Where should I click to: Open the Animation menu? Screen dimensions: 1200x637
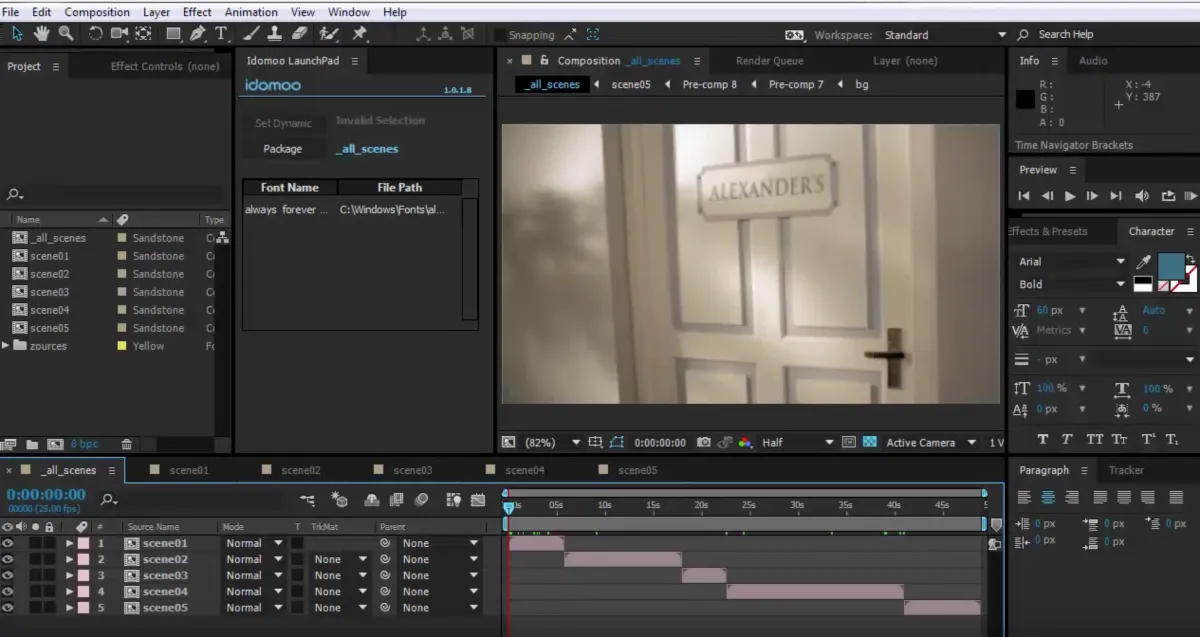pos(250,12)
